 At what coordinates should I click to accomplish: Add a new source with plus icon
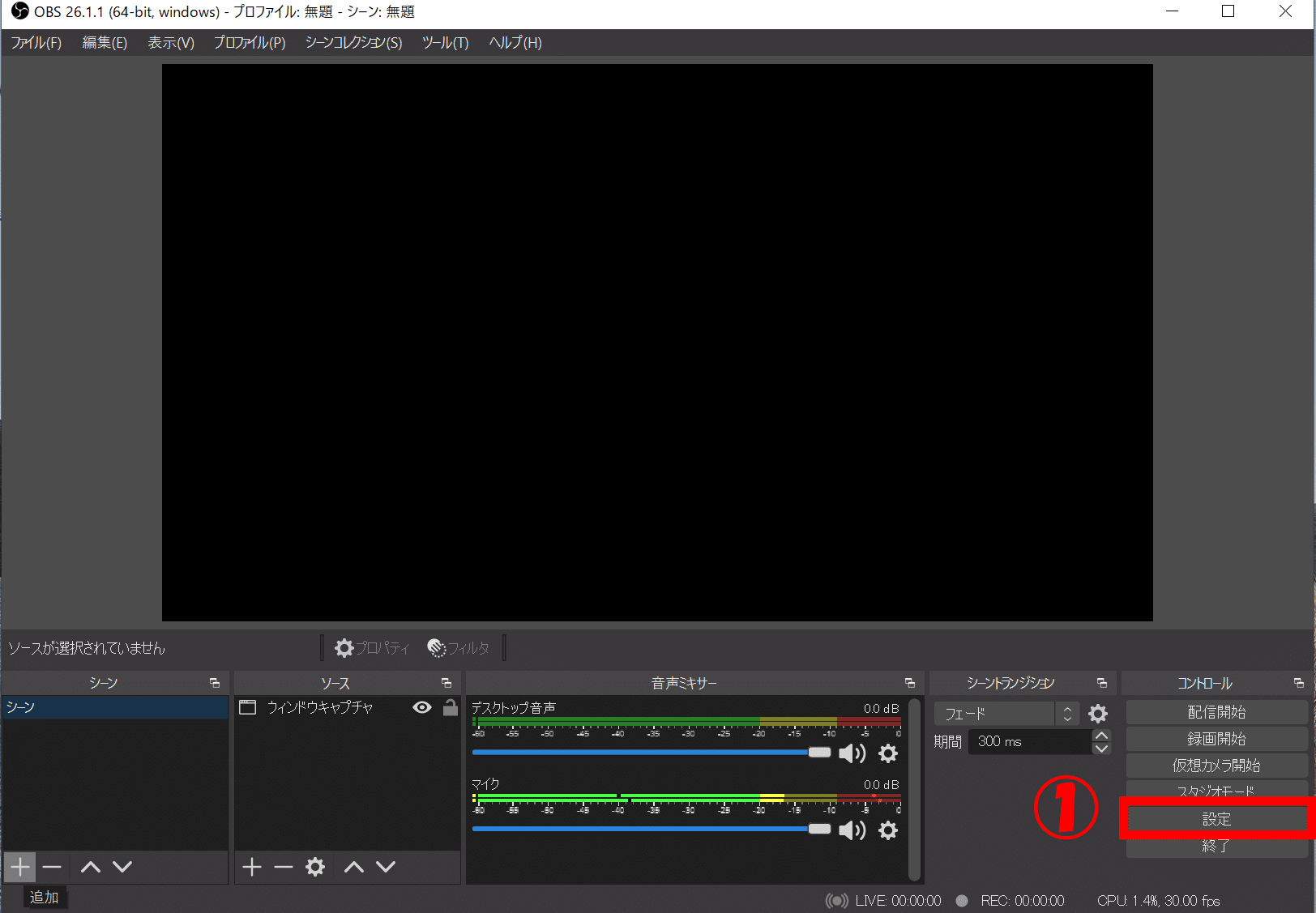[x=252, y=867]
